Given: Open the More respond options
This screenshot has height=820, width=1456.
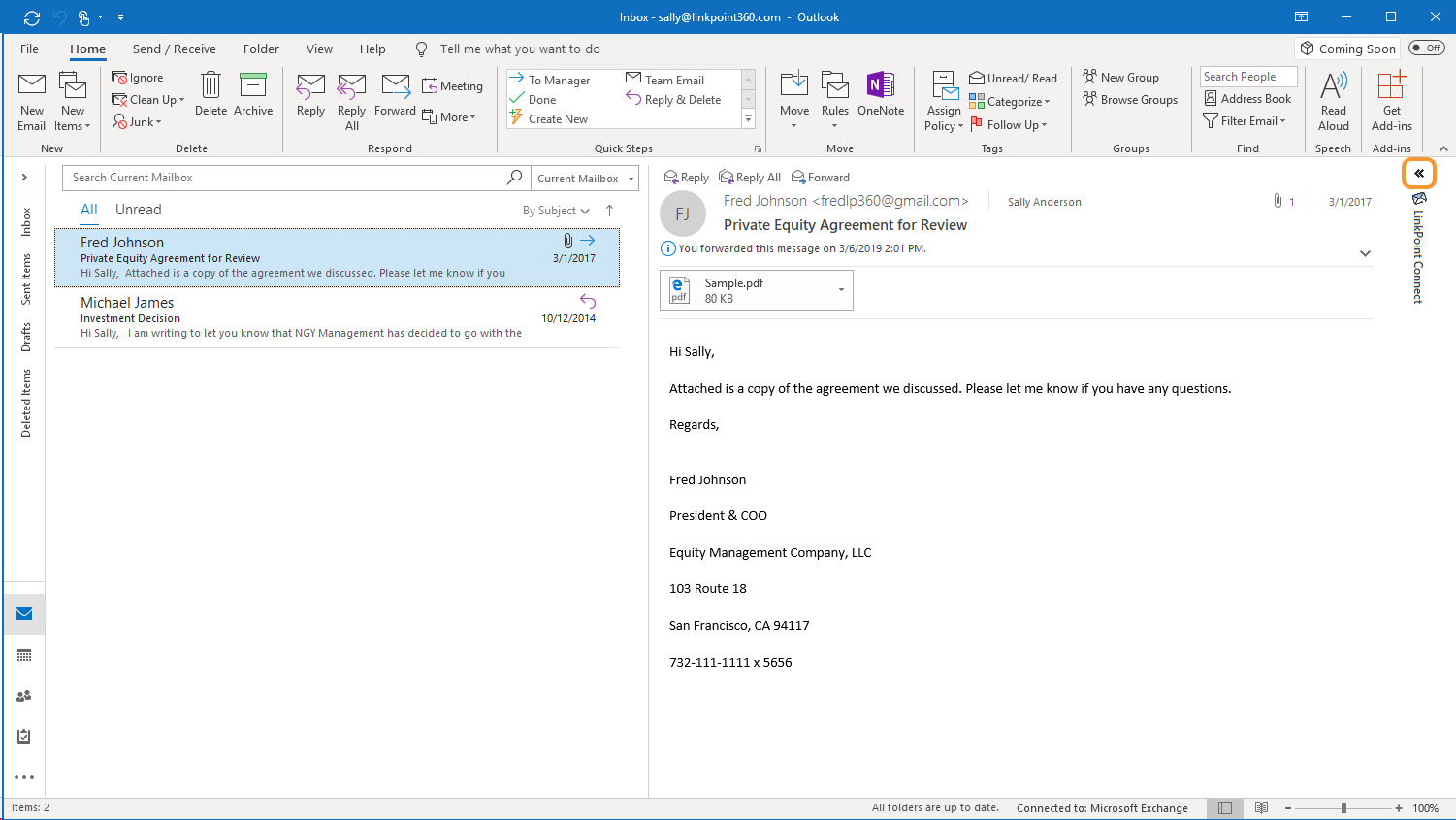Looking at the screenshot, I should 449,117.
